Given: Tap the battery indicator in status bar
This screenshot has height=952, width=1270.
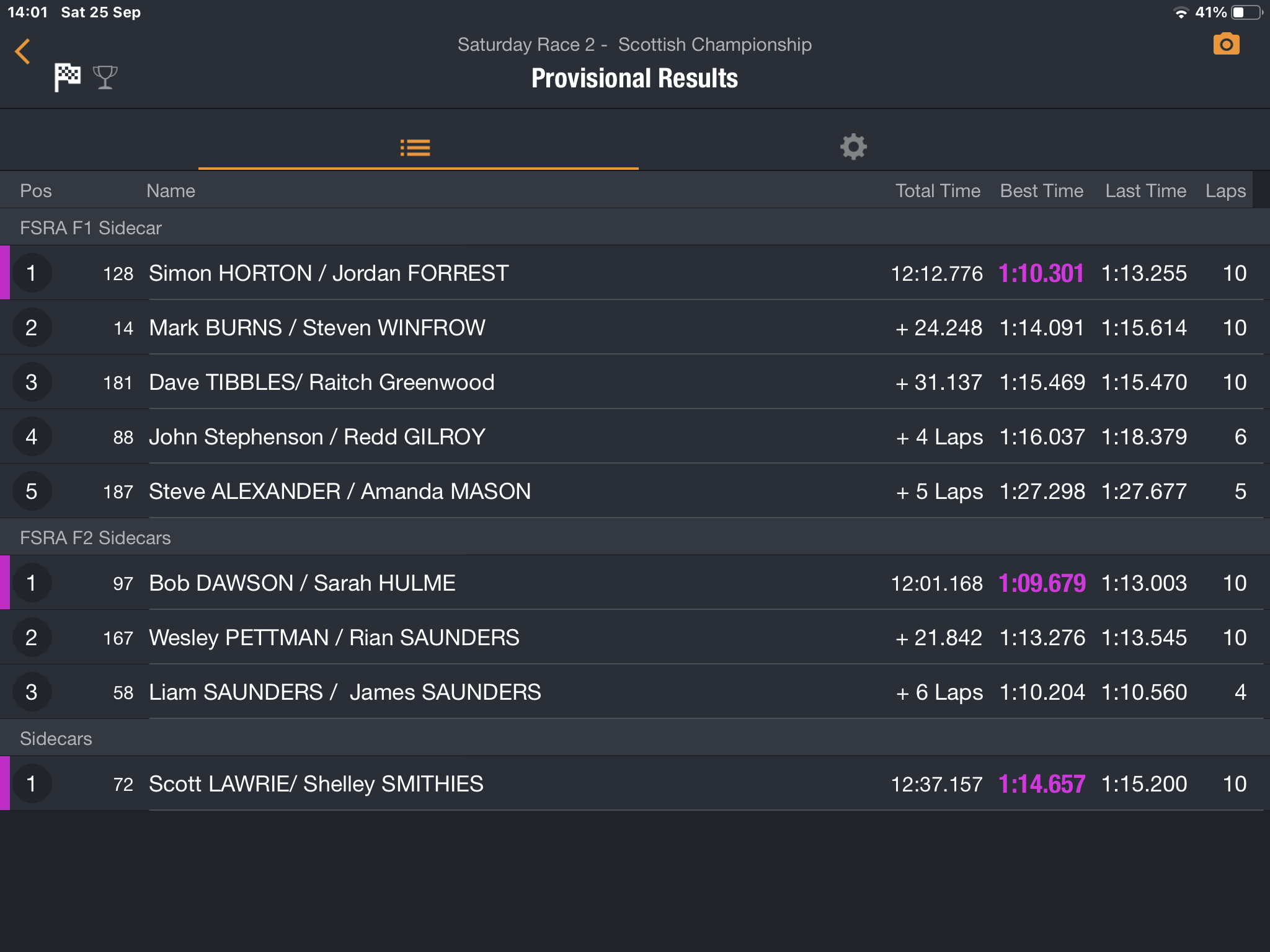Looking at the screenshot, I should click(x=1248, y=12).
